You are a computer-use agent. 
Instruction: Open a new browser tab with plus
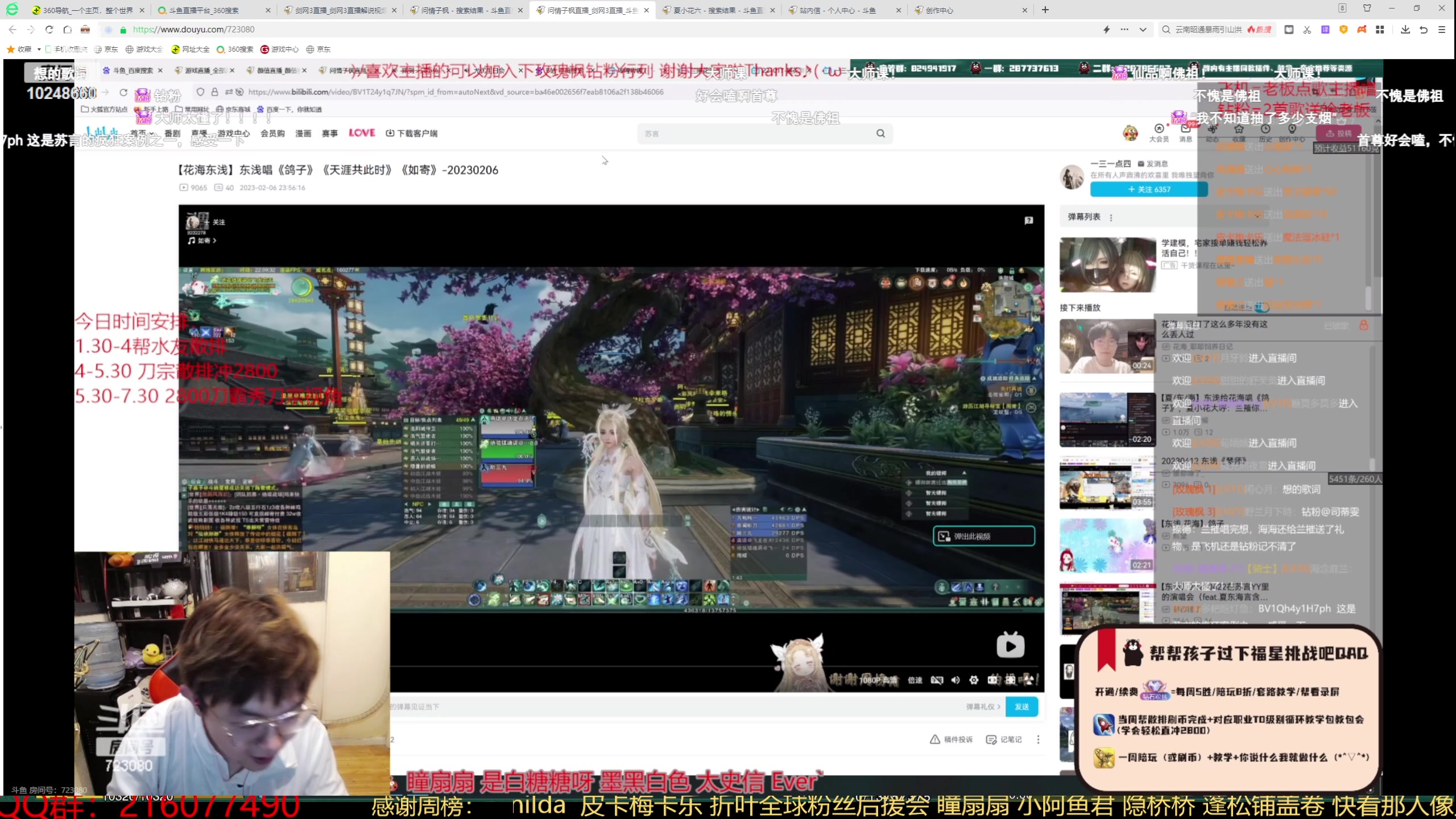coord(1045,10)
